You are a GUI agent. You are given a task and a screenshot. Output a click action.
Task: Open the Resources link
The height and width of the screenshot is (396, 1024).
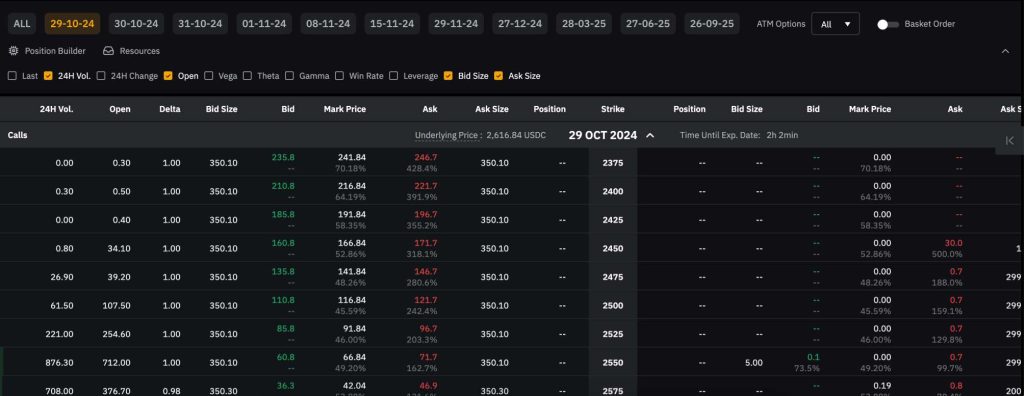[x=140, y=50]
